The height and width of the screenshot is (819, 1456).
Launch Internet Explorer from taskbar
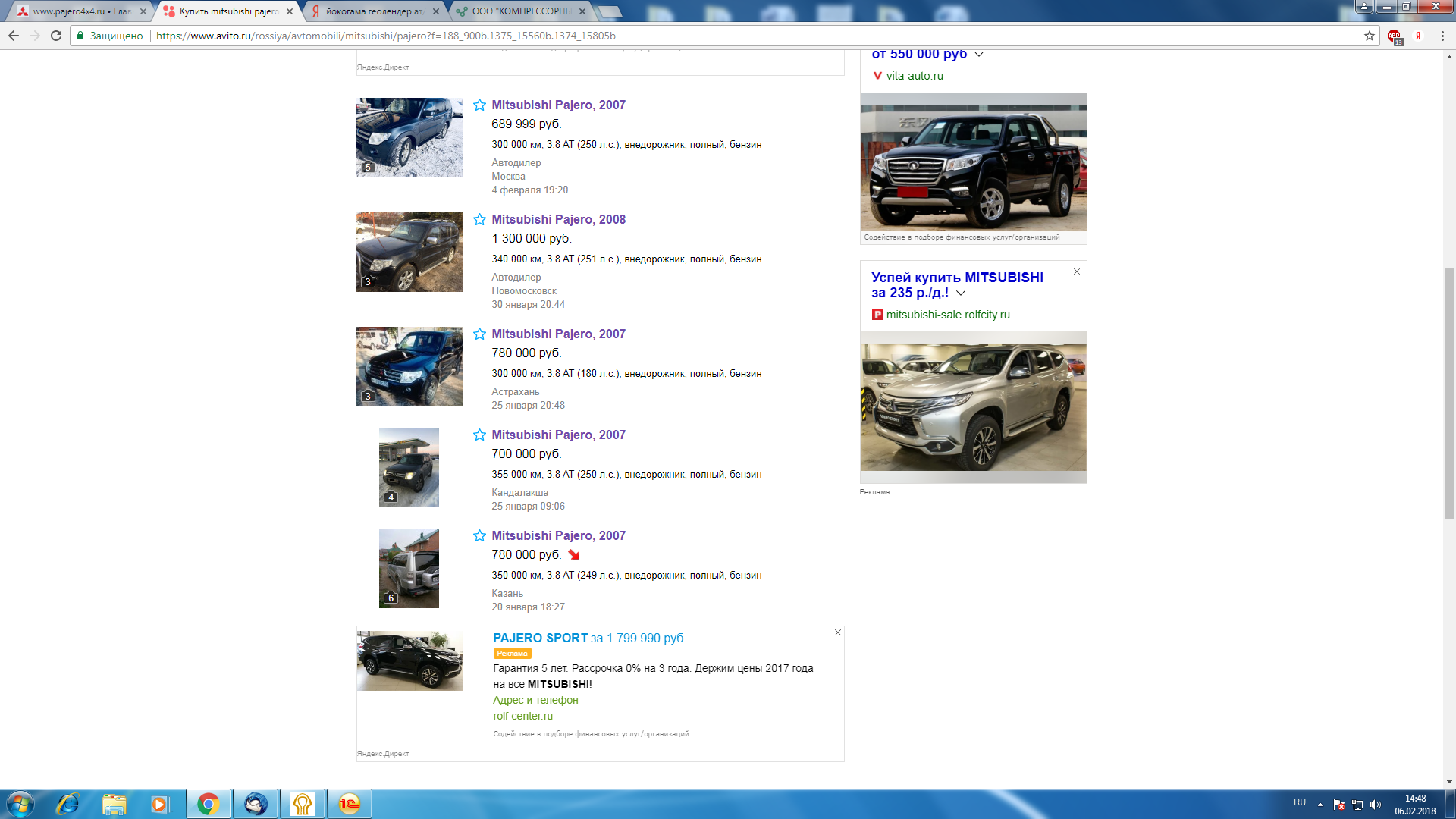point(67,804)
